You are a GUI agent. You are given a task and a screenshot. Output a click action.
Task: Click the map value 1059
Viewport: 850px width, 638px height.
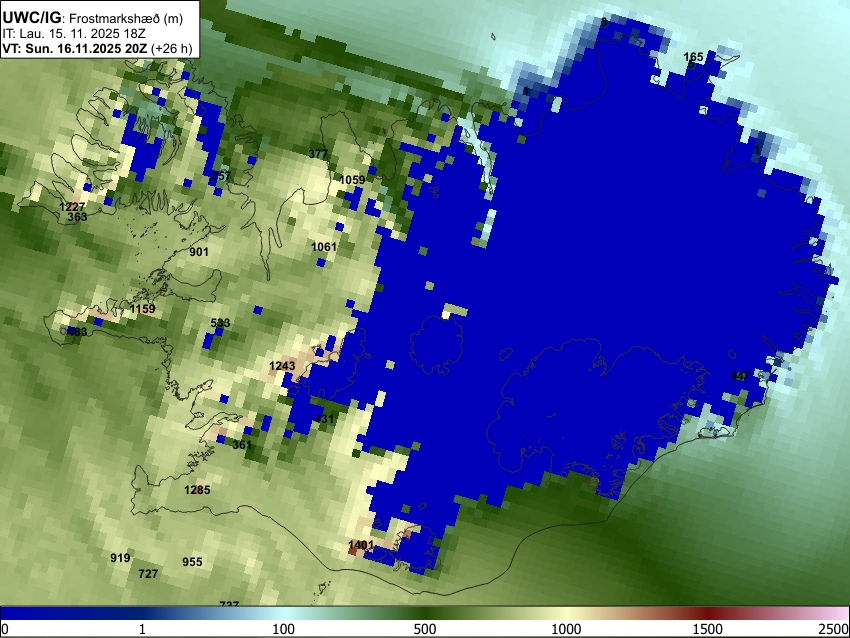point(352,179)
